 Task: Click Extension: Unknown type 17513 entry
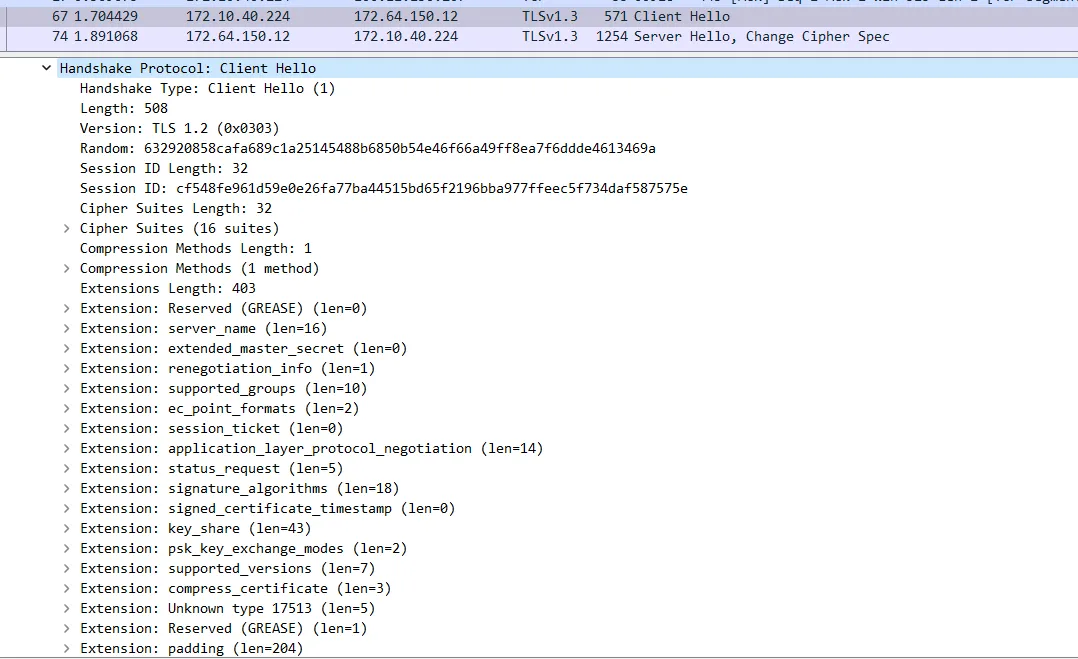point(227,608)
